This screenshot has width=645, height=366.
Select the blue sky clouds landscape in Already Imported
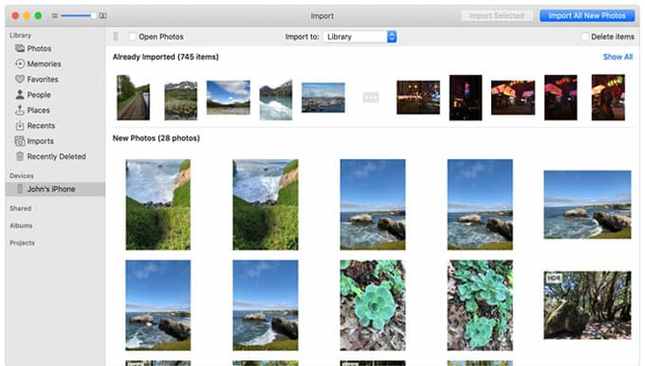(x=228, y=97)
